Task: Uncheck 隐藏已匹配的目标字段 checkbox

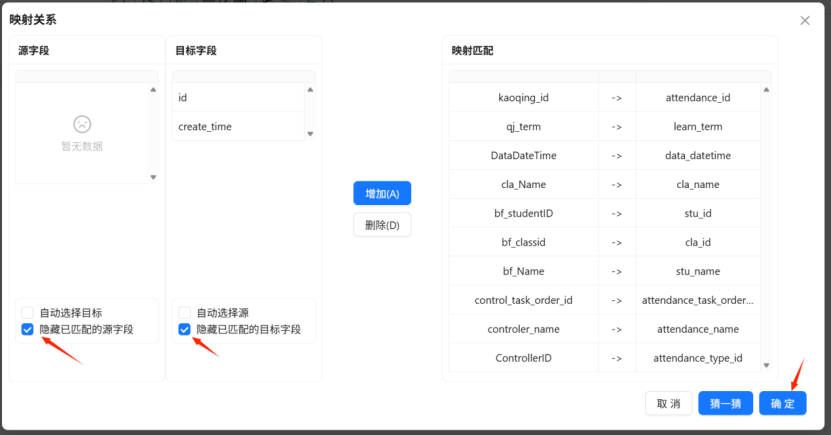Action: coord(184,330)
